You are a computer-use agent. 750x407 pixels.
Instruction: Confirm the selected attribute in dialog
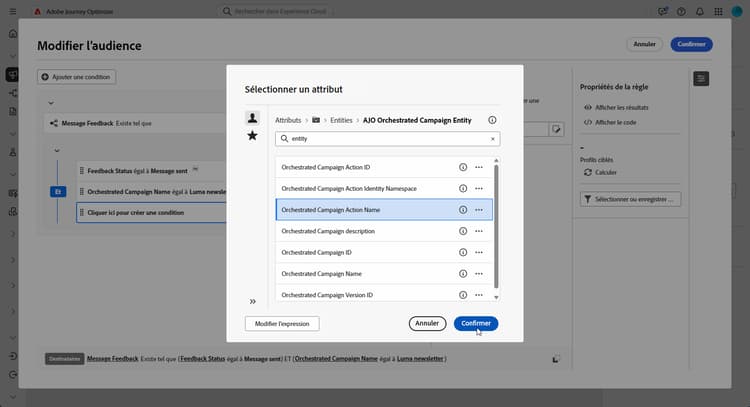coord(476,324)
